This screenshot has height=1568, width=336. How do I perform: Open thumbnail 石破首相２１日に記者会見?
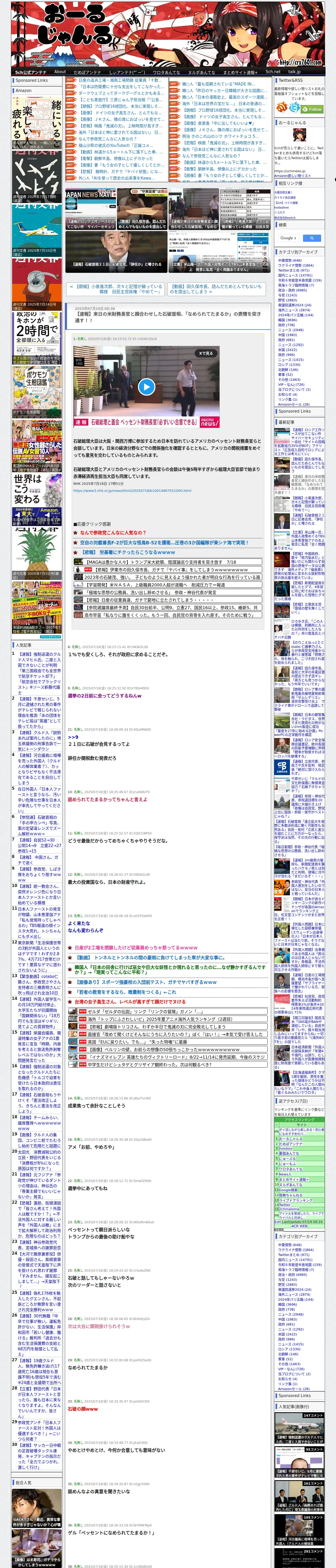point(116,252)
